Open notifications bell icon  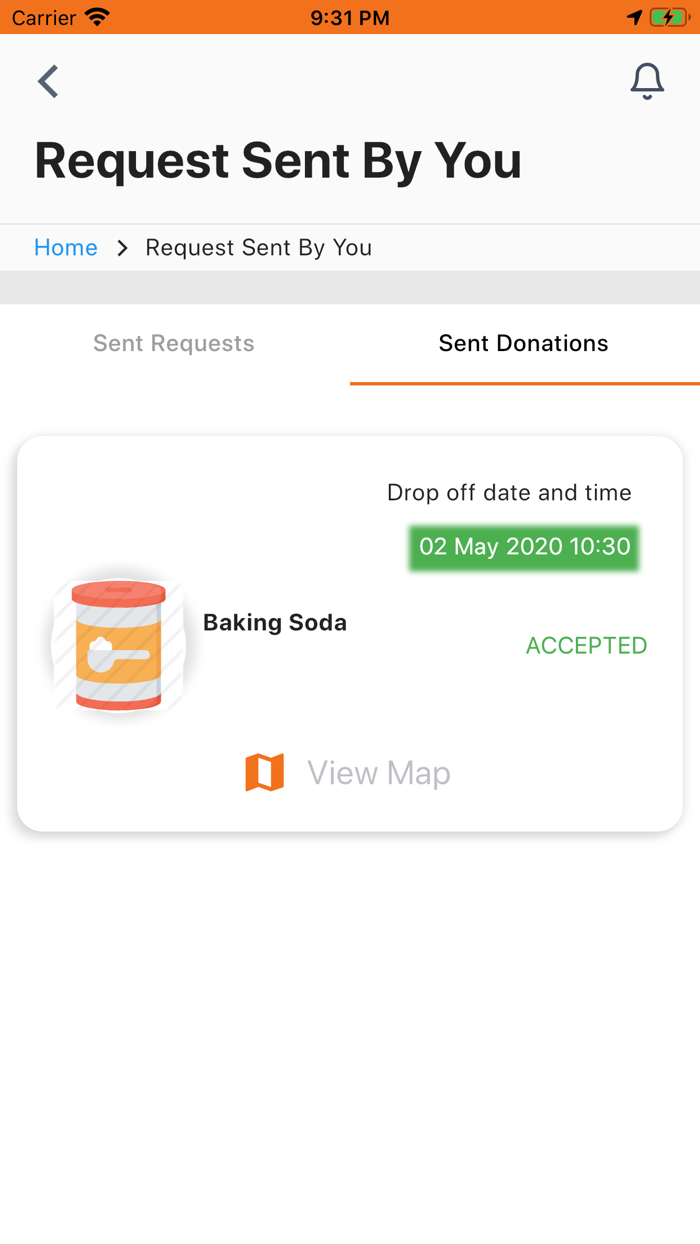point(647,81)
